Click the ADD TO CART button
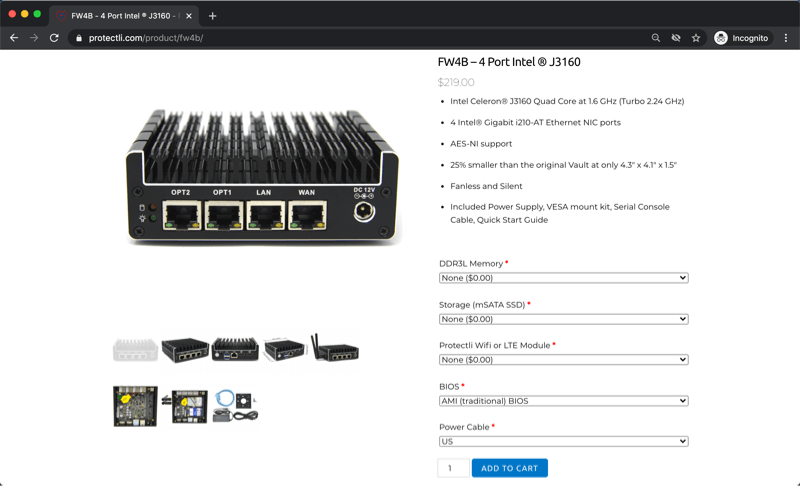This screenshot has width=800, height=486. (509, 468)
